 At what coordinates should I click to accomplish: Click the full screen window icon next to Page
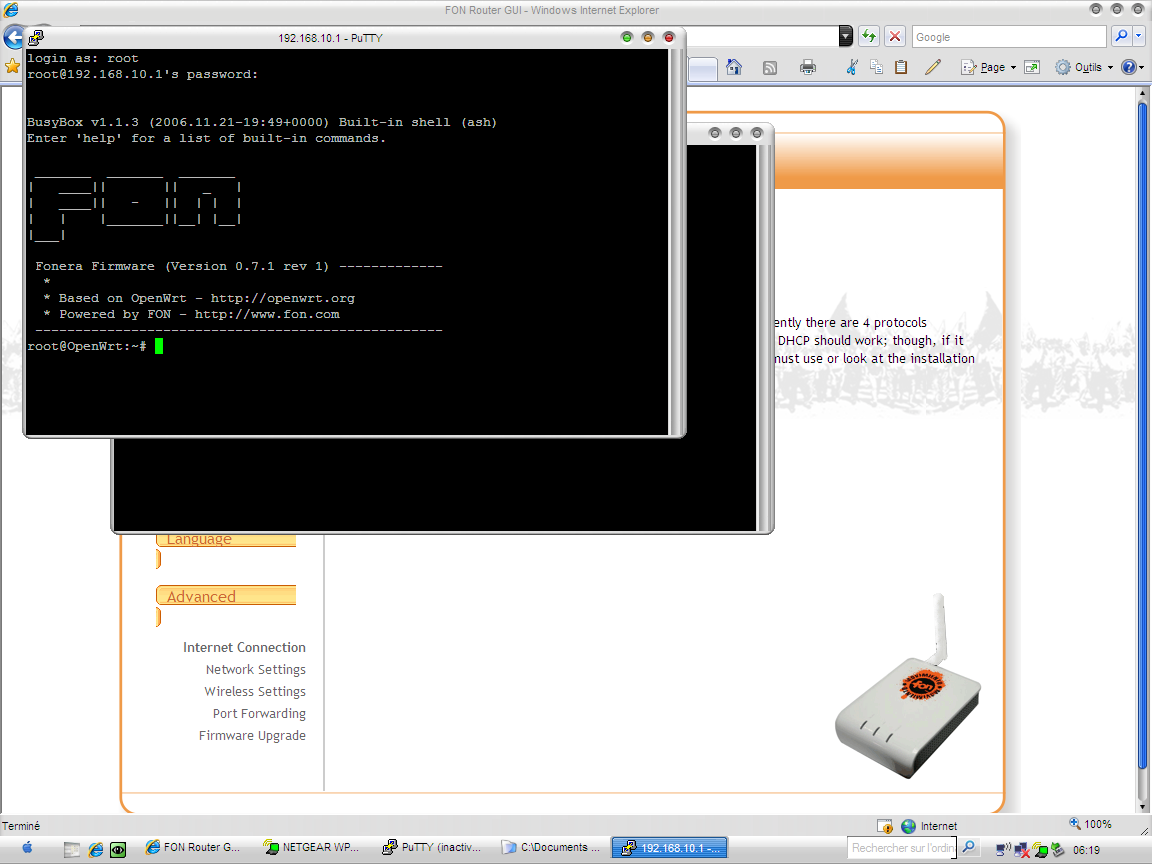(x=1032, y=68)
